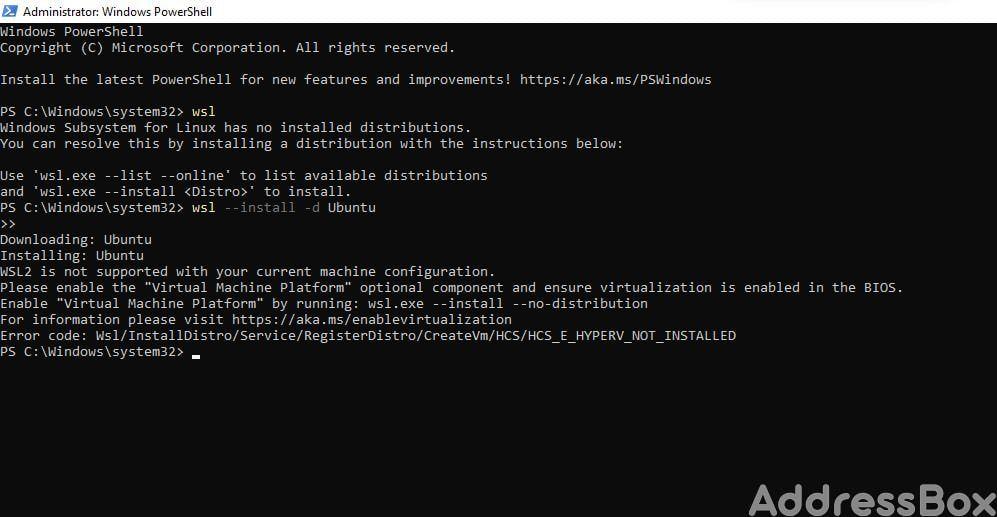Click the AddressBox watermark logo
Screen dimensions: 997x517
pyautogui.click(x=872, y=500)
